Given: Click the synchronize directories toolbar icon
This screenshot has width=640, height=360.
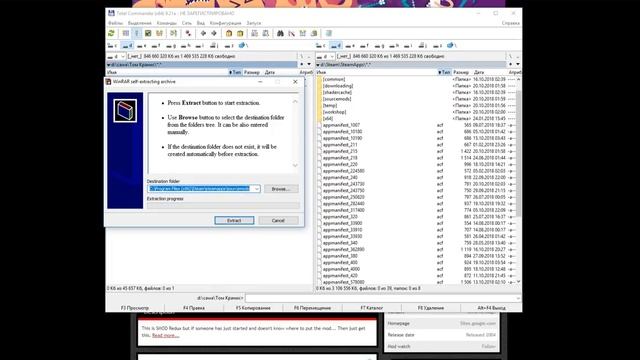Looking at the screenshot, I should (302, 33).
